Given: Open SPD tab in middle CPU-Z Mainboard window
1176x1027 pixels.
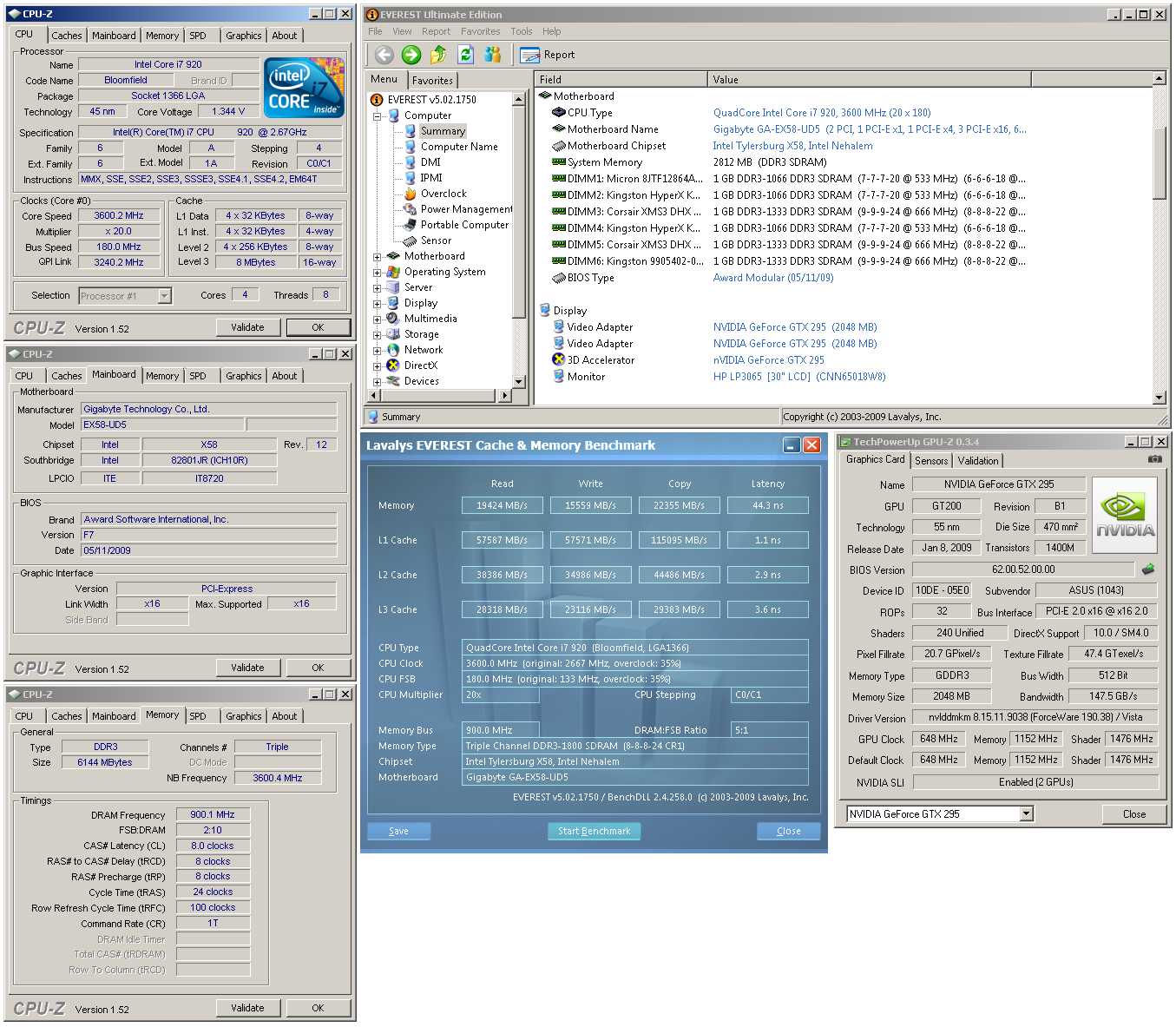Looking at the screenshot, I should coord(198,376).
